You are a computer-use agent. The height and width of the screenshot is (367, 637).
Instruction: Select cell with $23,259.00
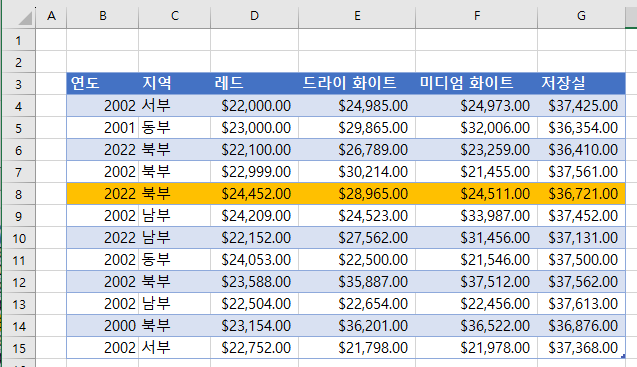pyautogui.click(x=477, y=150)
